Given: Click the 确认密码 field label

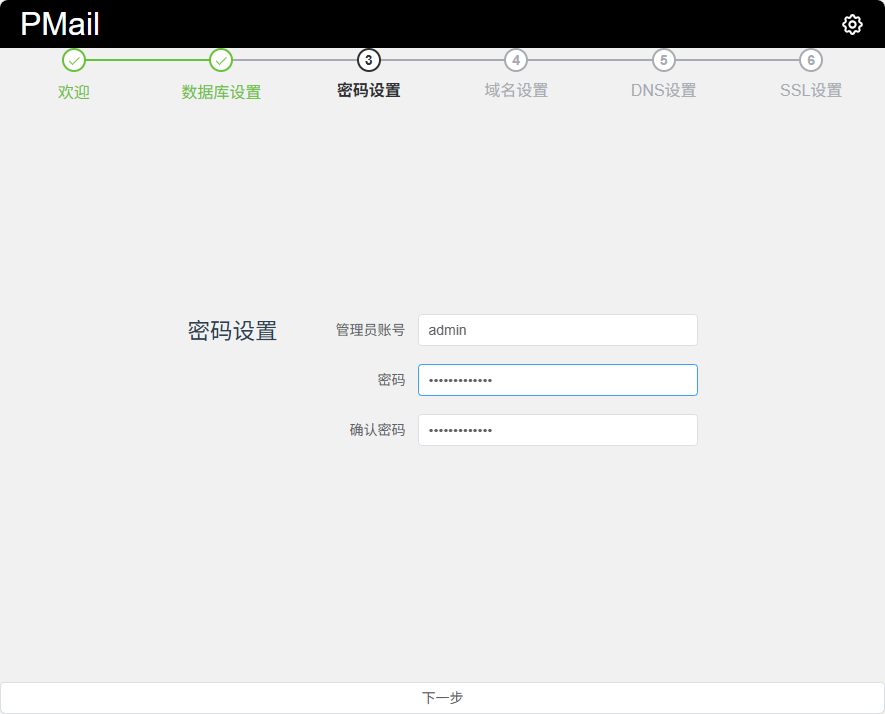Looking at the screenshot, I should tap(377, 430).
